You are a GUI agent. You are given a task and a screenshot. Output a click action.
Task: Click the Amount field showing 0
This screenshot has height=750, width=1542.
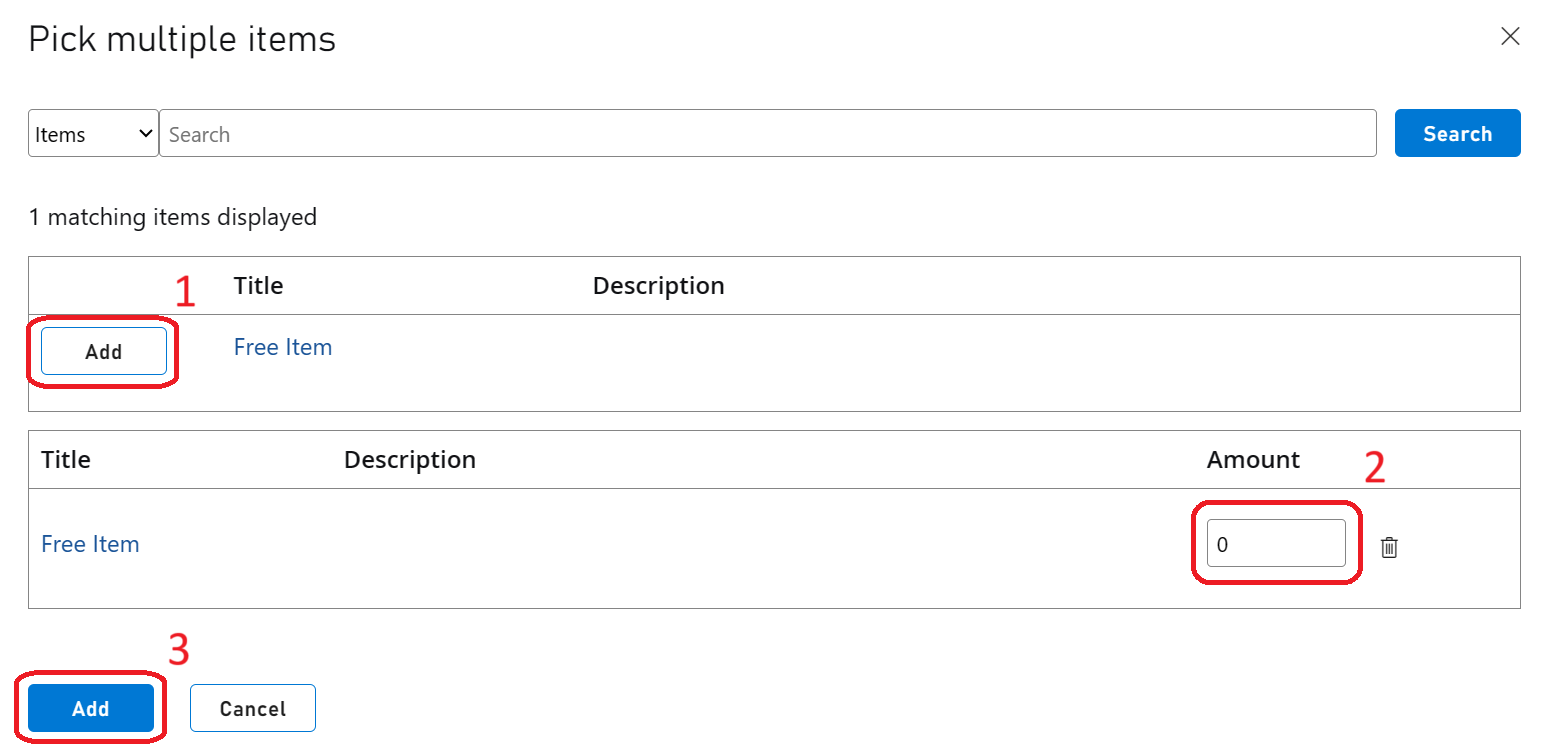click(1276, 542)
